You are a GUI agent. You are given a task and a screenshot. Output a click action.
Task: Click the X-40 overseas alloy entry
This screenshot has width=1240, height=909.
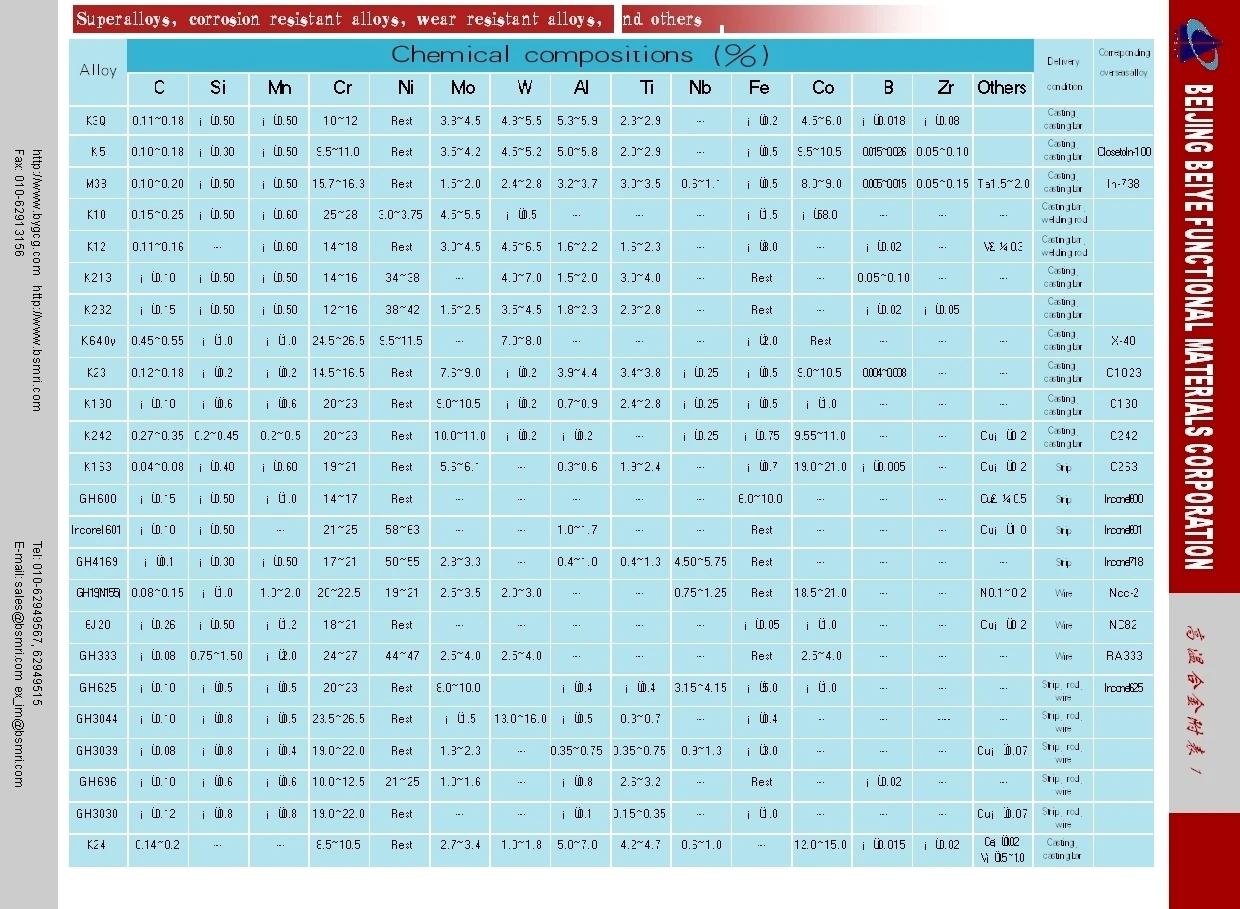pos(1121,341)
